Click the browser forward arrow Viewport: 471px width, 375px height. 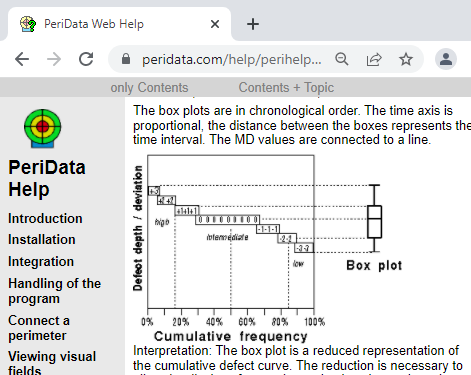click(54, 60)
